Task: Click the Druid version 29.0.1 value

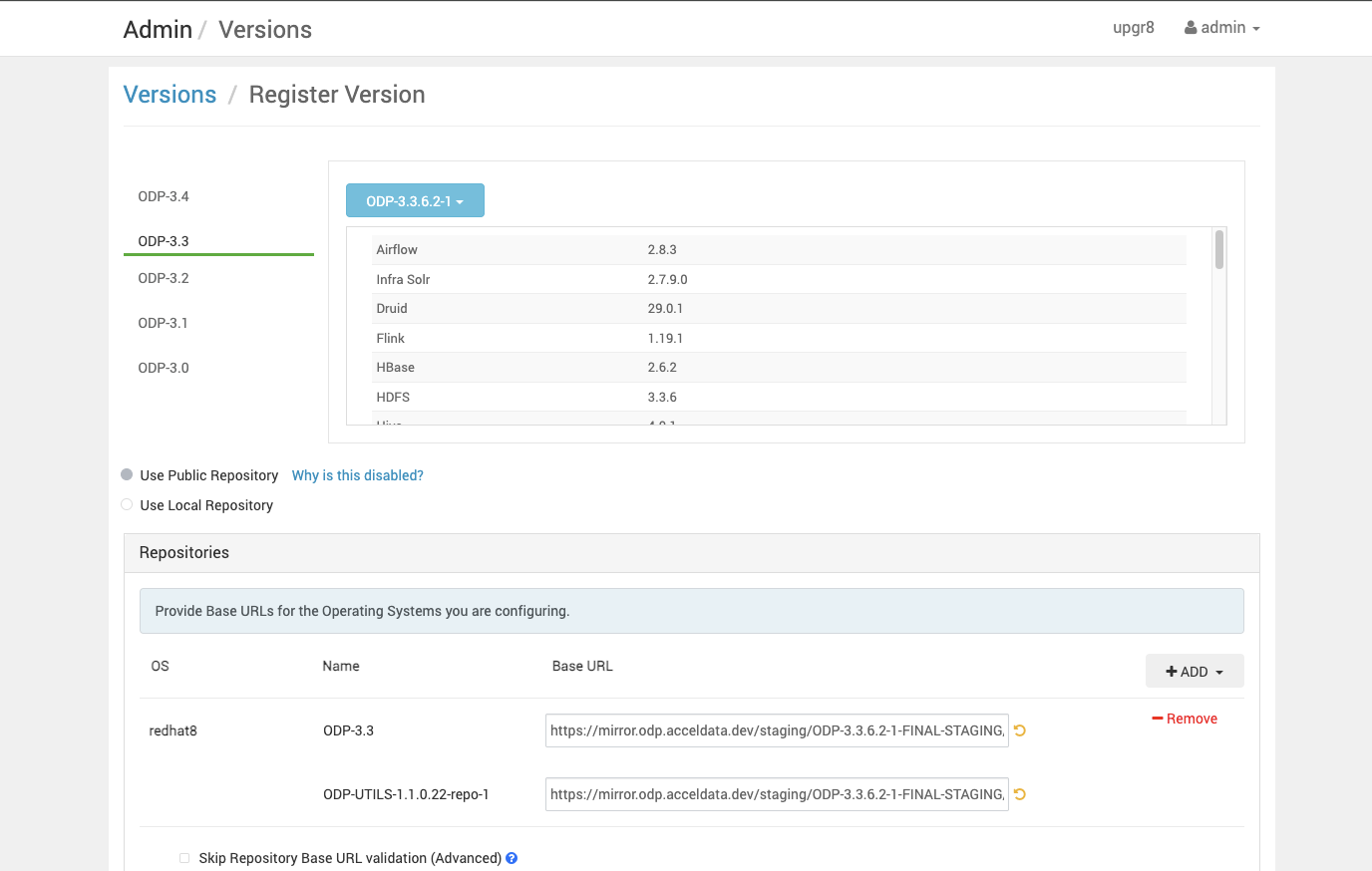Action: coord(665,309)
